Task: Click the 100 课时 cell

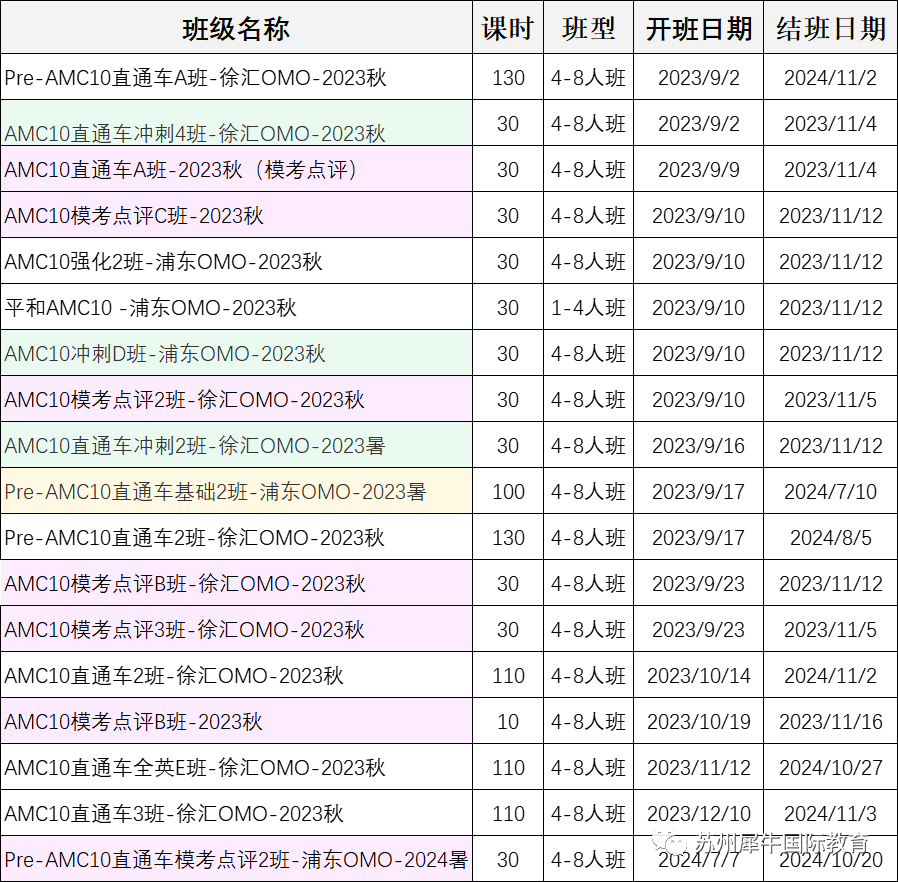Action: (508, 491)
